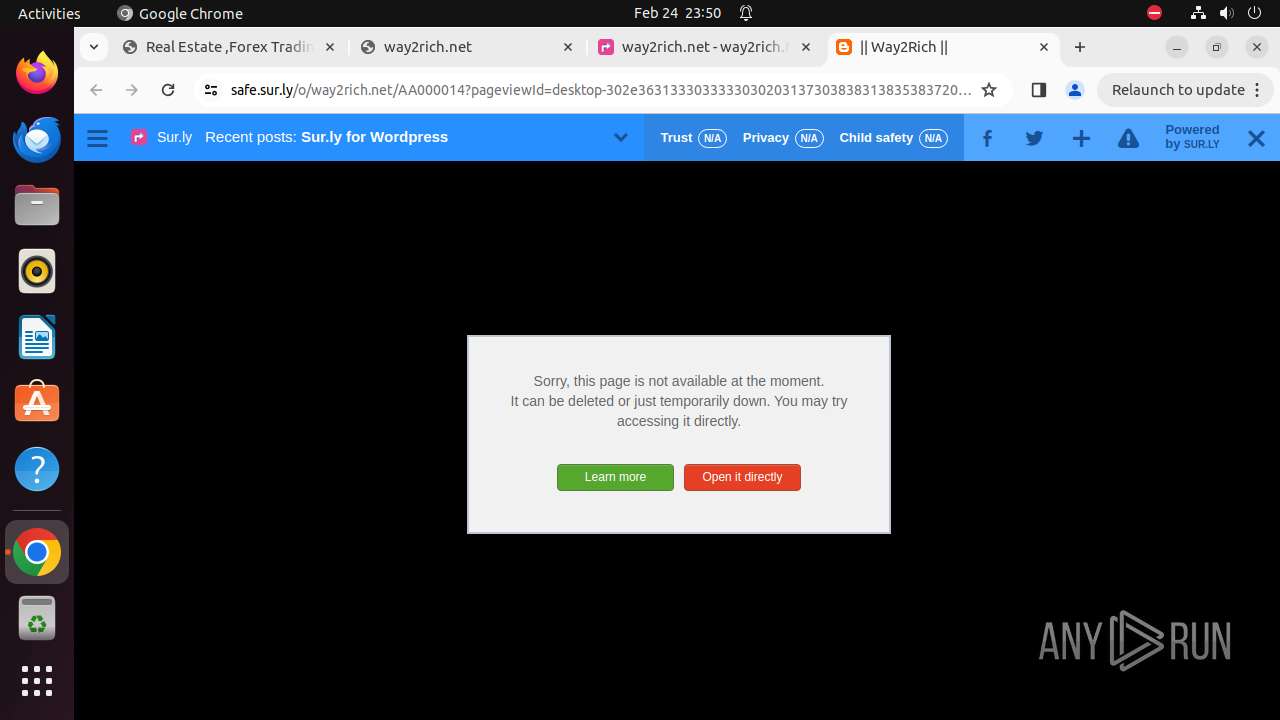Click the red do-not-disturb tray indicator

[x=1154, y=13]
